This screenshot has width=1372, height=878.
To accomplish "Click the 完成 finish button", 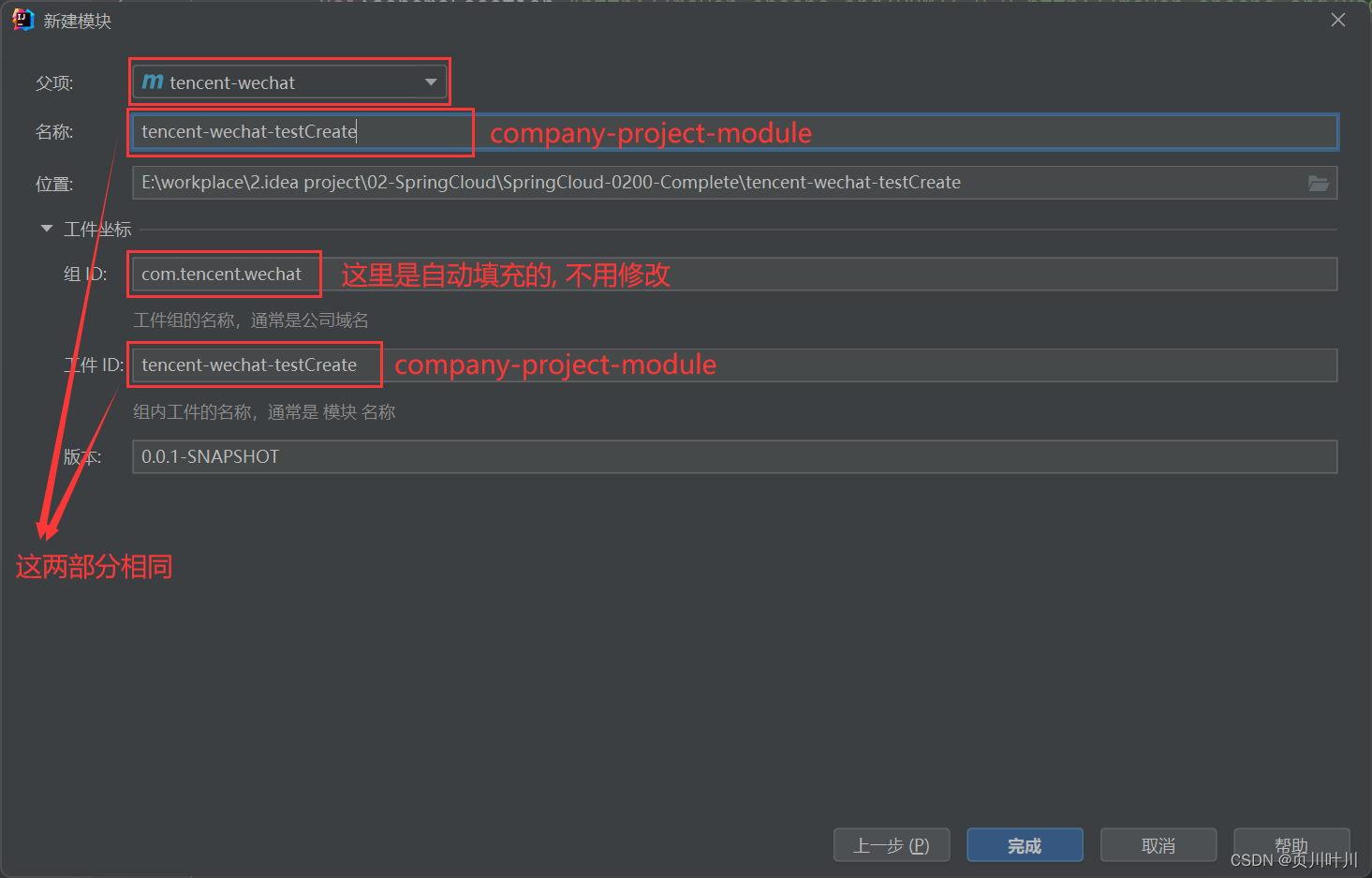I will coord(1025,845).
